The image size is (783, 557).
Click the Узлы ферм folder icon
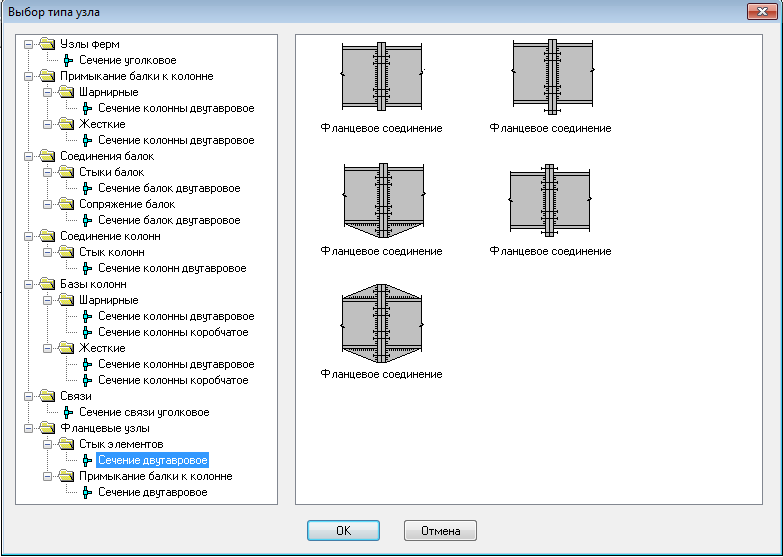point(47,44)
